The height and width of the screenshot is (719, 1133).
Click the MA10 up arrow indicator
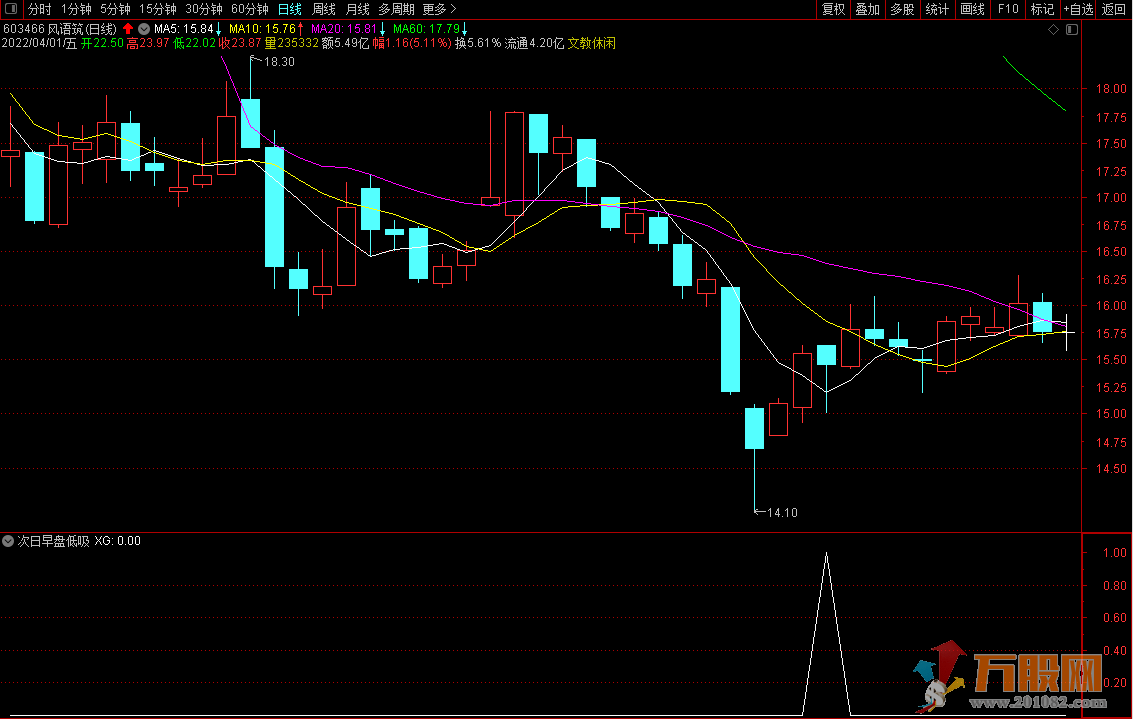point(300,30)
